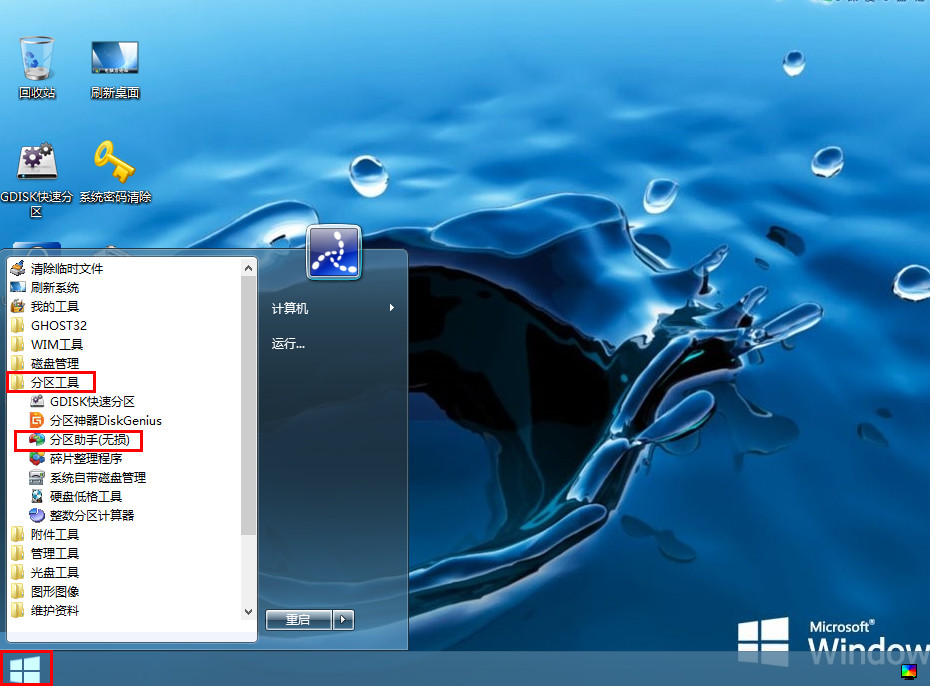Expand the 计算机 submenu arrow

point(391,308)
